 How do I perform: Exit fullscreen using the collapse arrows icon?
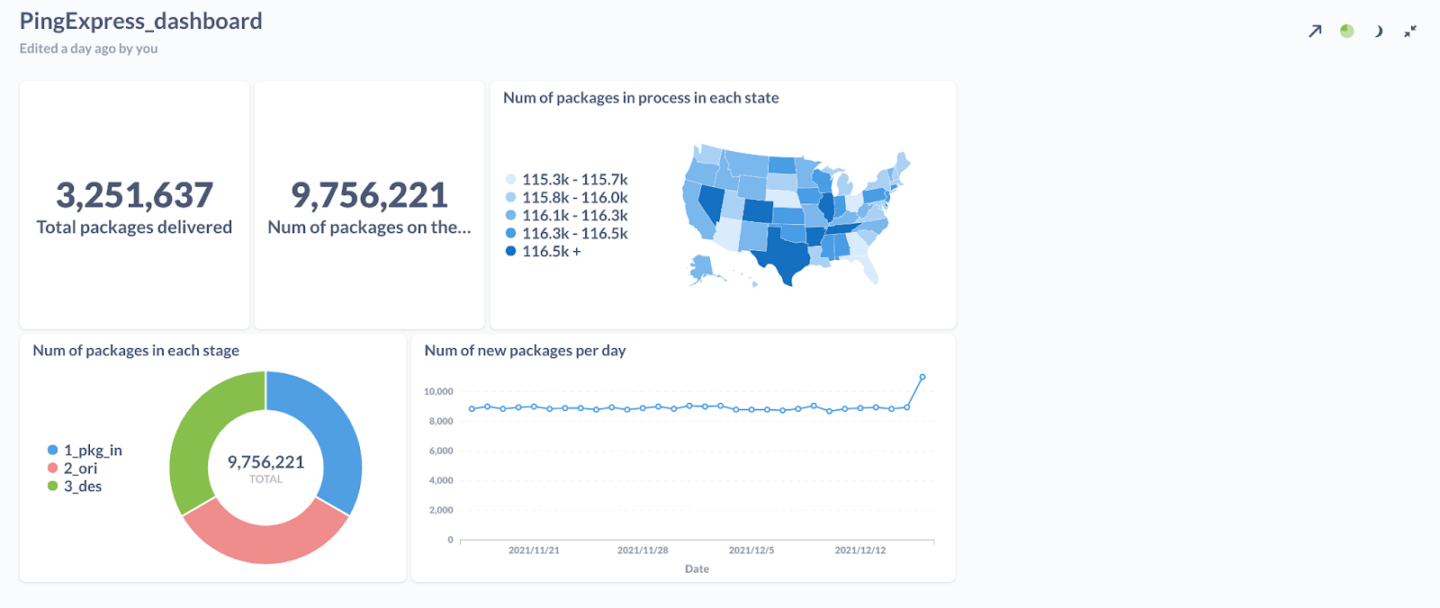pos(1410,31)
